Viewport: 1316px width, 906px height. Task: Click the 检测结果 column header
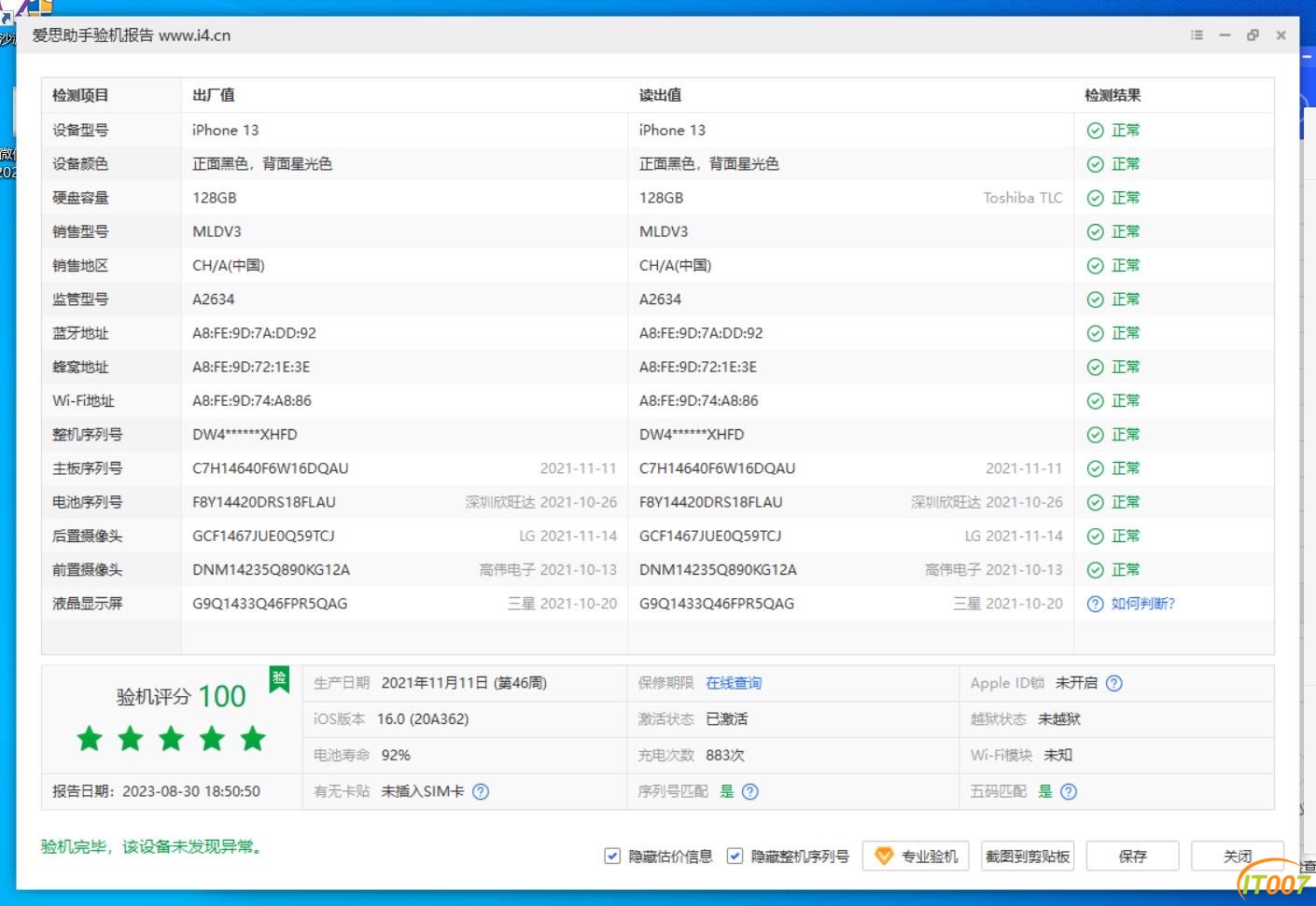coord(1113,95)
